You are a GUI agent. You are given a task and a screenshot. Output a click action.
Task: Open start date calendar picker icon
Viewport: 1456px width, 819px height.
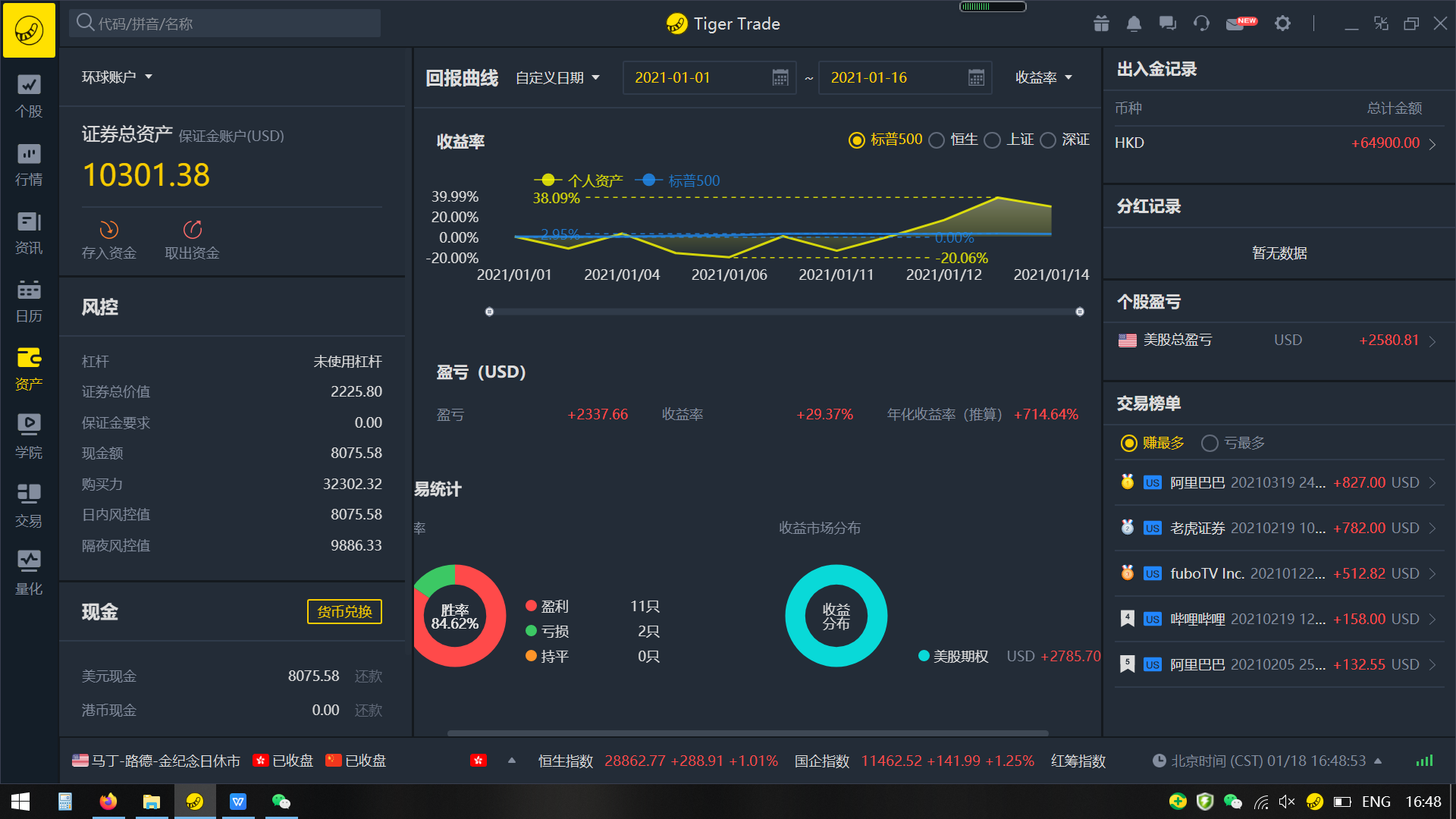pyautogui.click(x=780, y=77)
